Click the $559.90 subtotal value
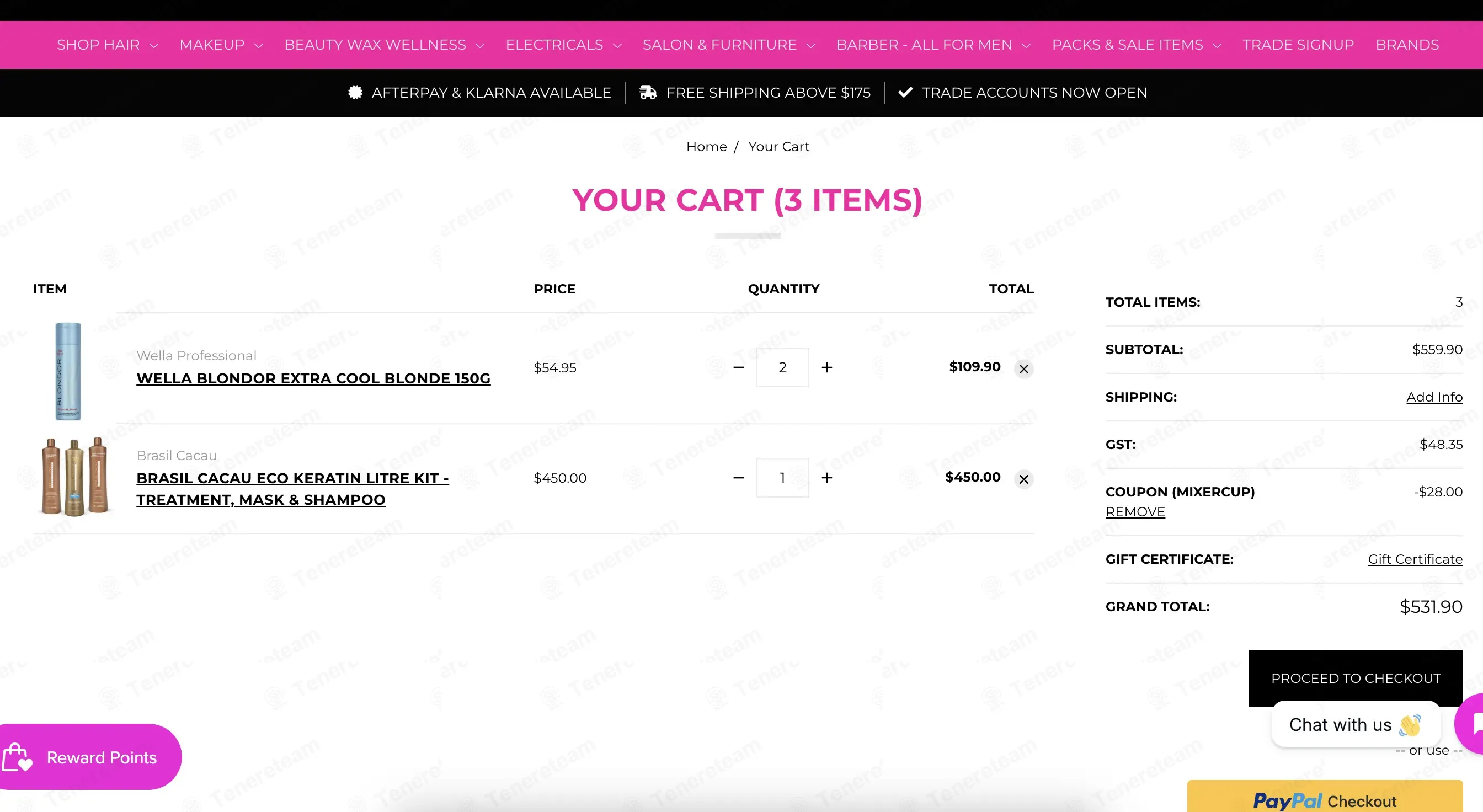The image size is (1483, 812). [1437, 349]
